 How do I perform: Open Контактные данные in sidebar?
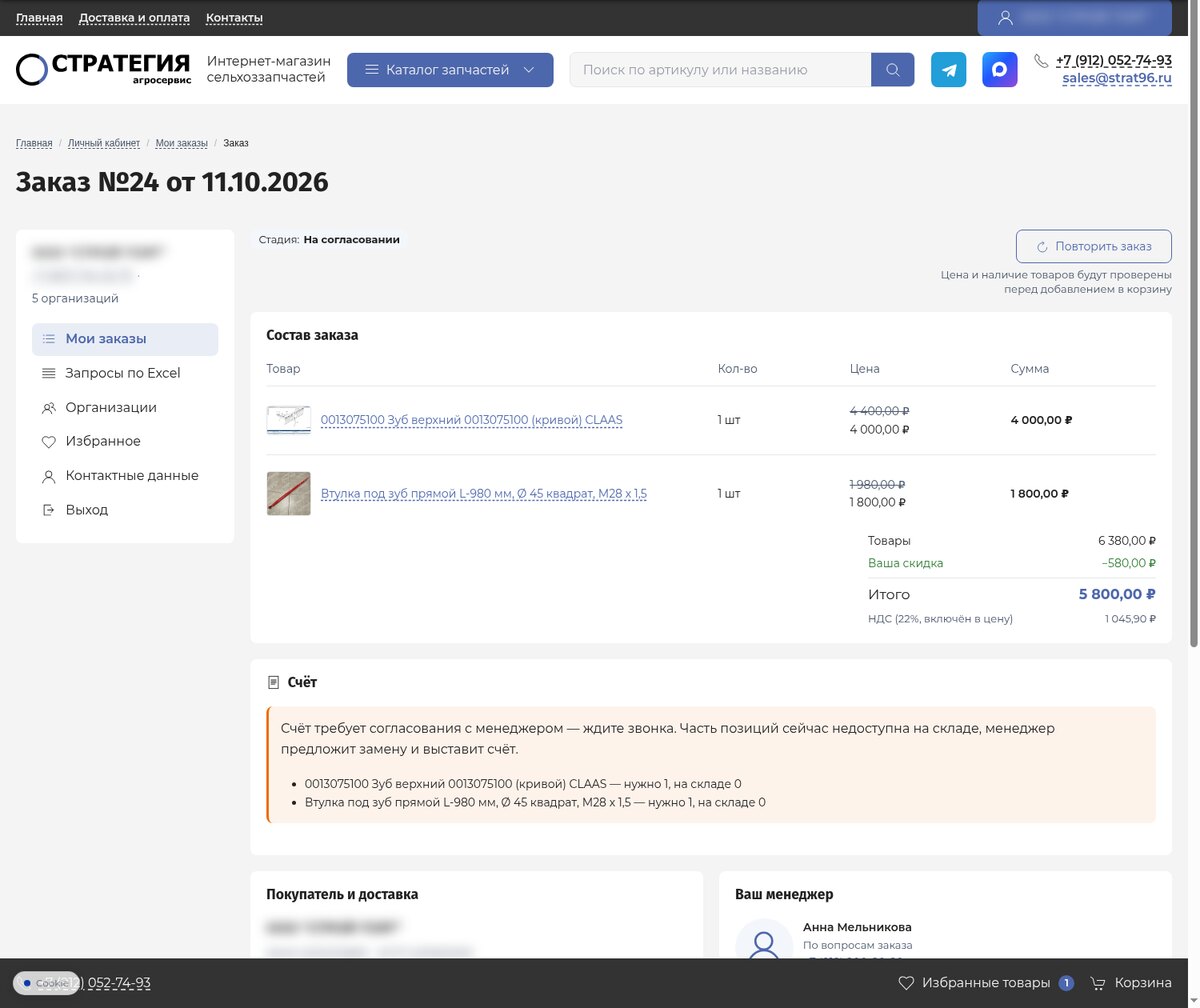click(125, 476)
